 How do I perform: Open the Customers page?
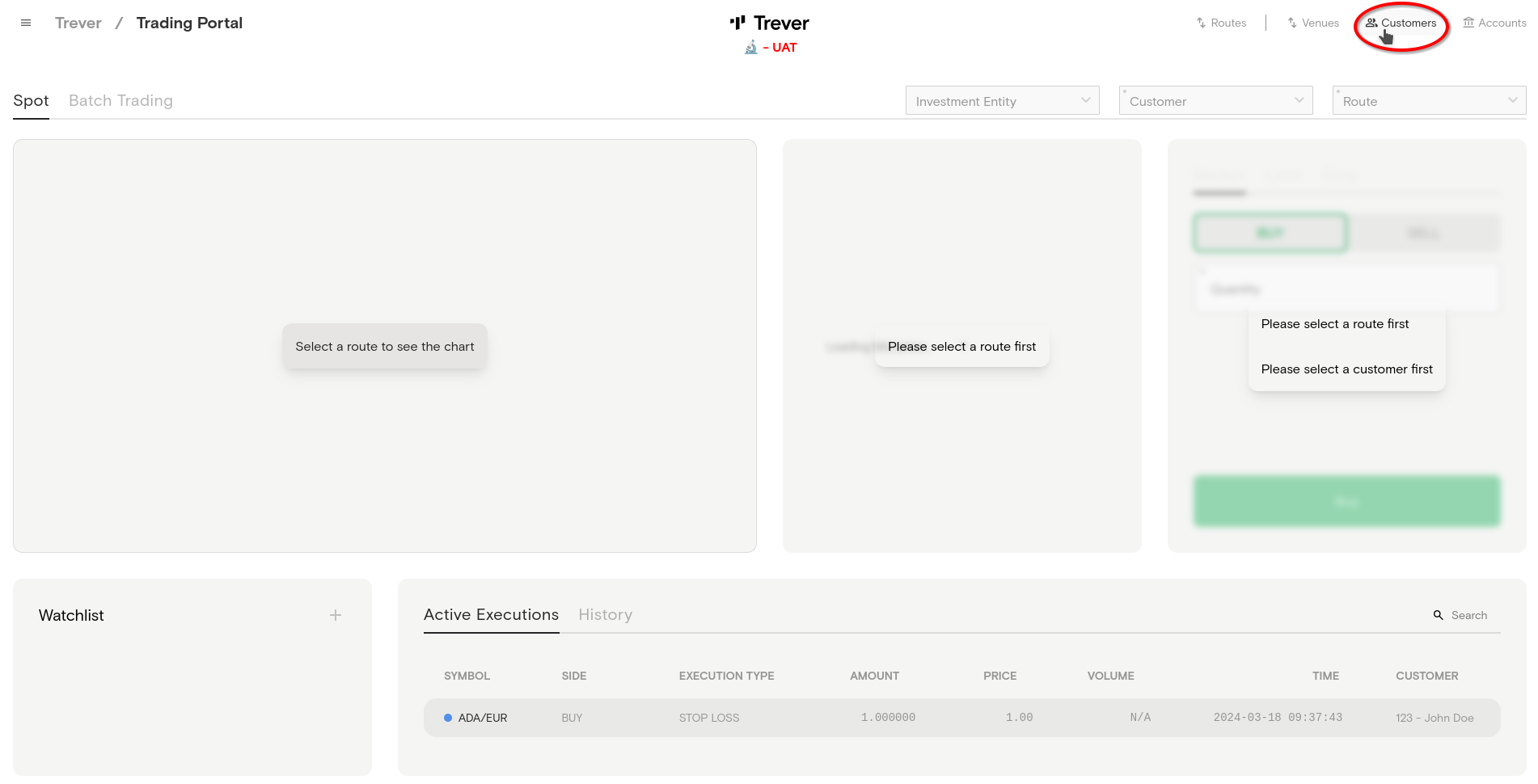[1401, 23]
